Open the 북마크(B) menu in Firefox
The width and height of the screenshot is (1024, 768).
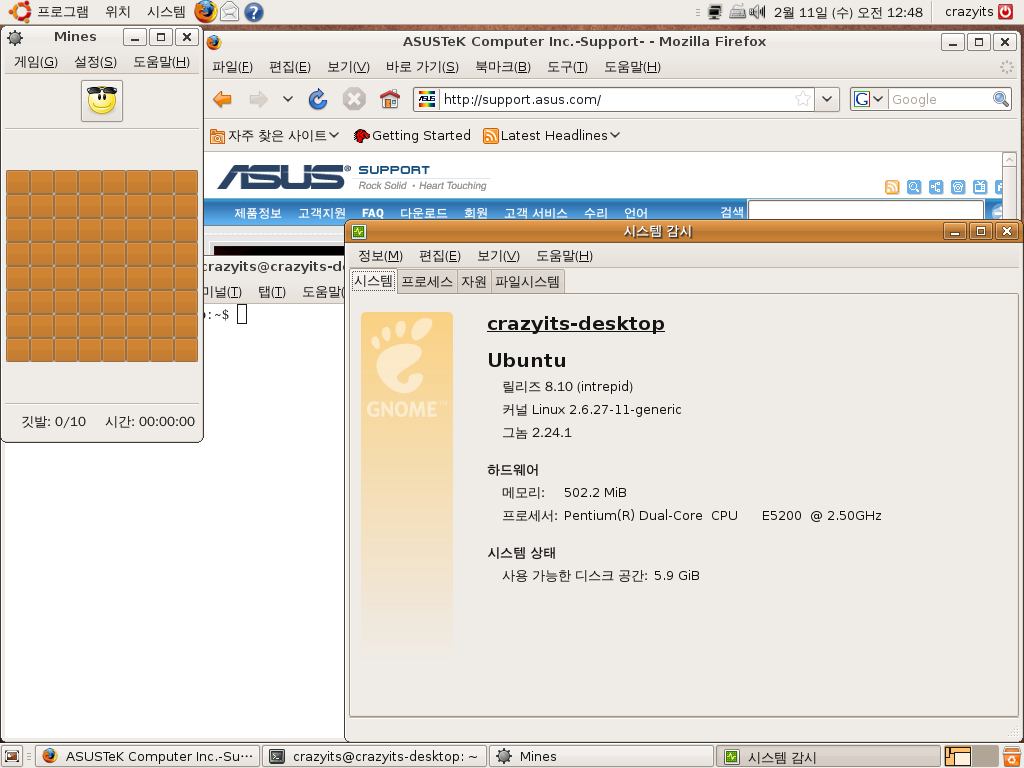[503, 67]
